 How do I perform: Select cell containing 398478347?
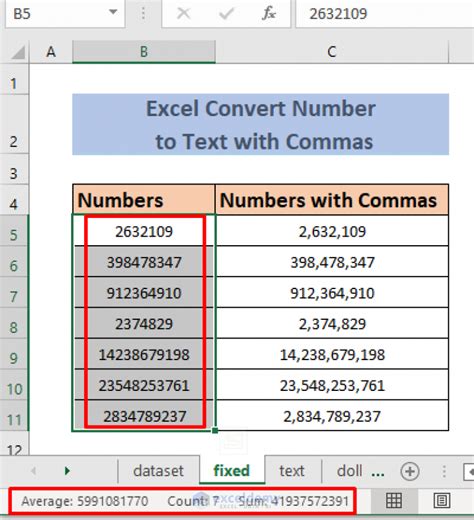144,262
